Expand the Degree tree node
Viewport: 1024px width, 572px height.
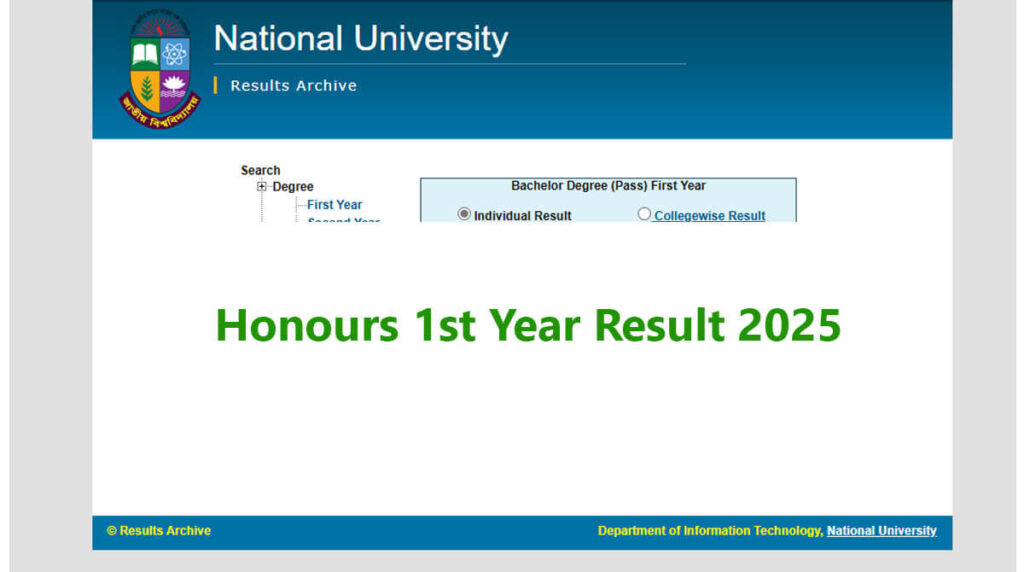click(x=262, y=186)
